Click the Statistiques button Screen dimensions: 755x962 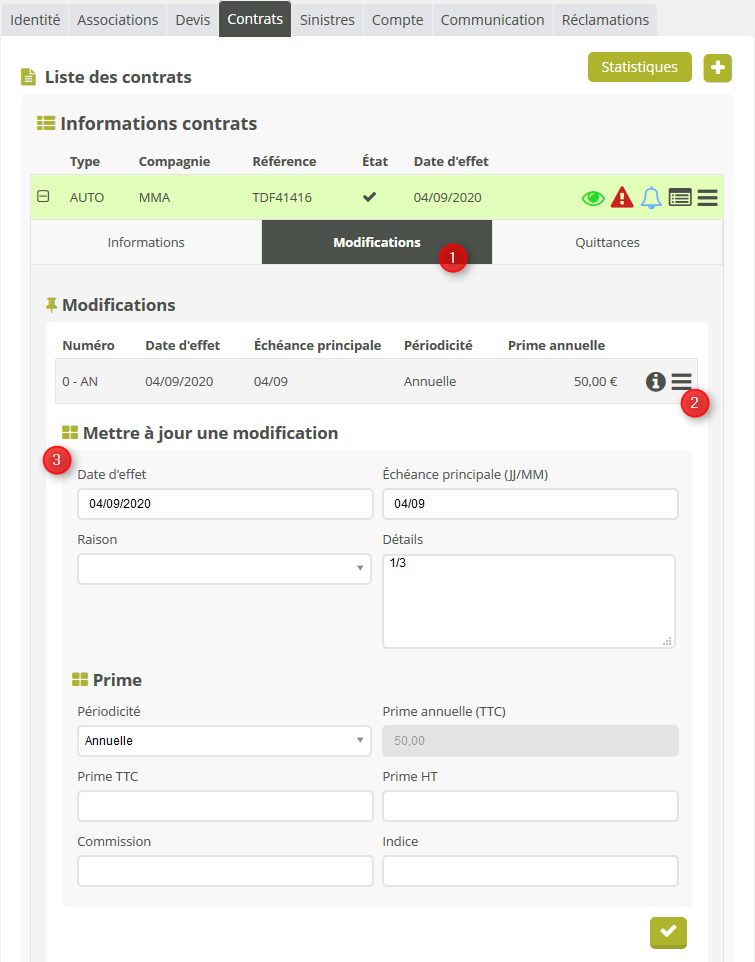(x=639, y=67)
